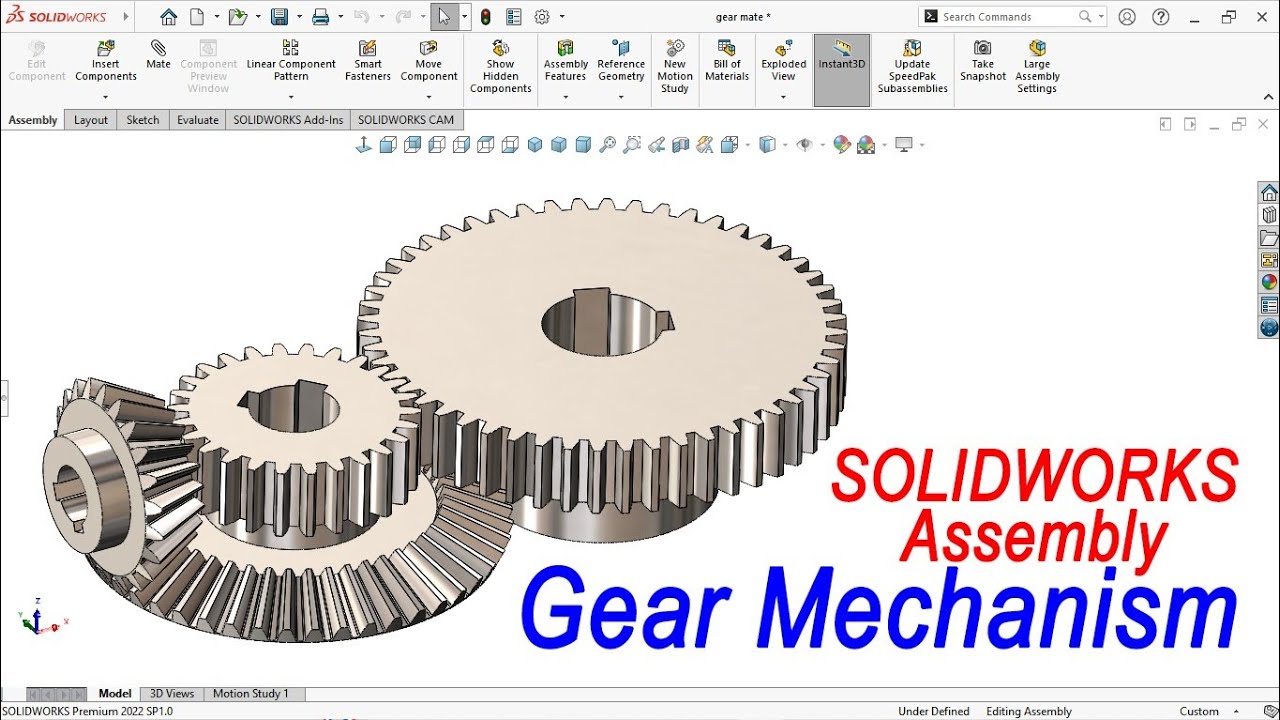Image resolution: width=1280 pixels, height=720 pixels.
Task: Click the Home welcome icon
Action: pyautogui.click(x=168, y=17)
